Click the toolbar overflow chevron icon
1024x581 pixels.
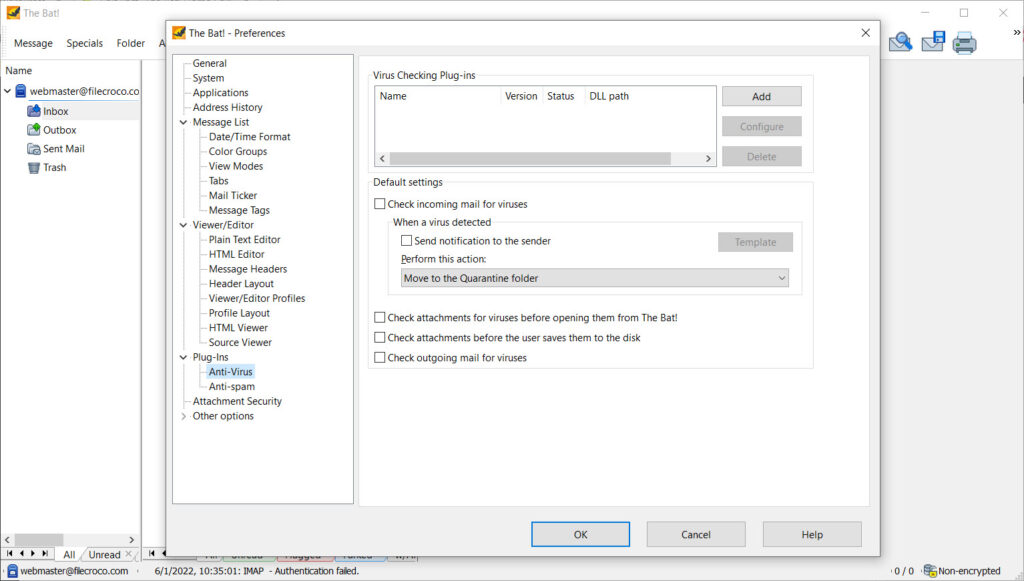(x=1017, y=32)
